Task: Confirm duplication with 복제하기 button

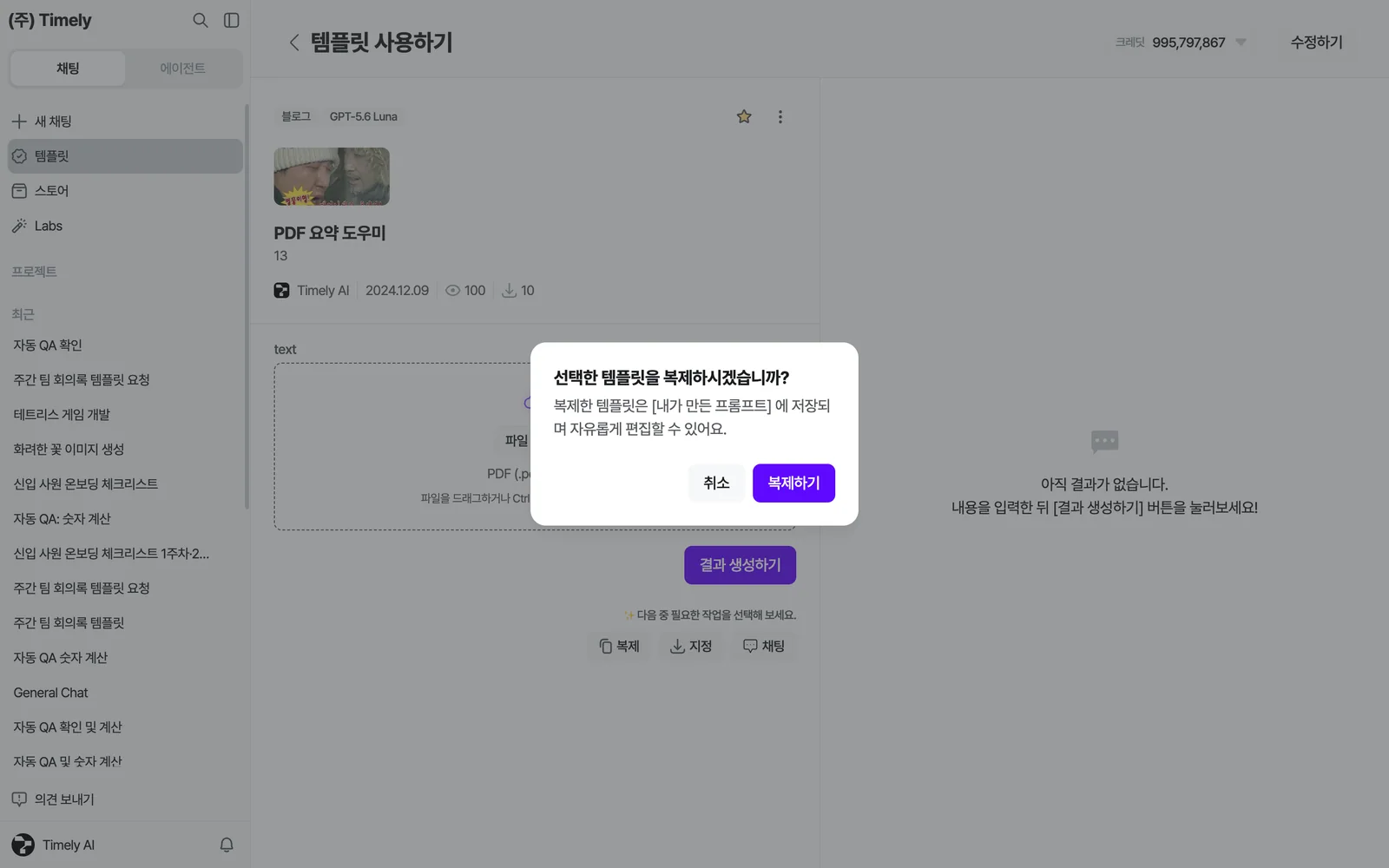Action: coord(793,483)
